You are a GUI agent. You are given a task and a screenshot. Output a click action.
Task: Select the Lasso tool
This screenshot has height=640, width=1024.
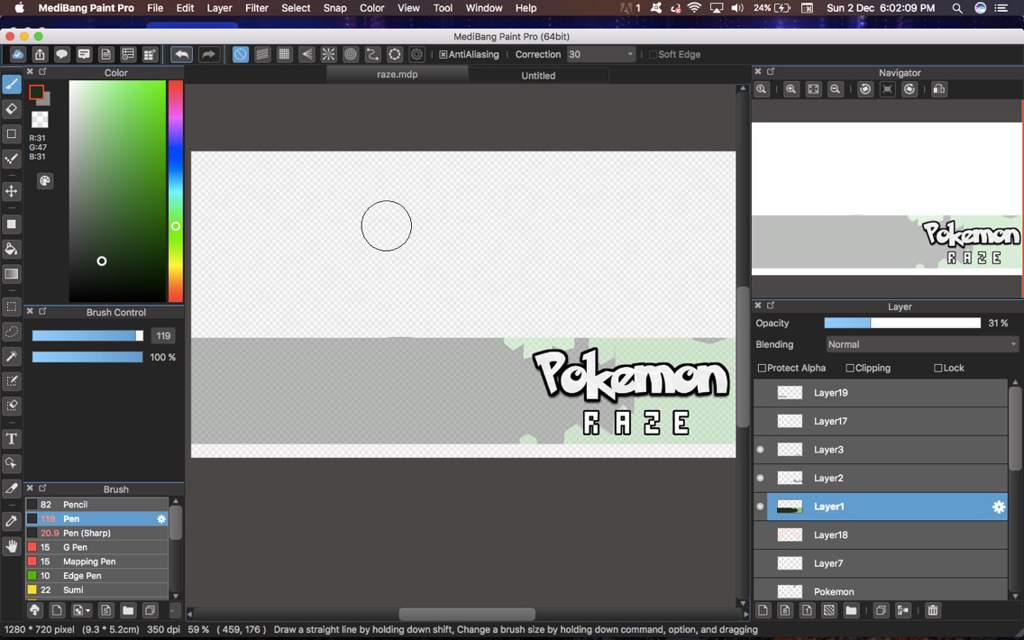(12, 332)
